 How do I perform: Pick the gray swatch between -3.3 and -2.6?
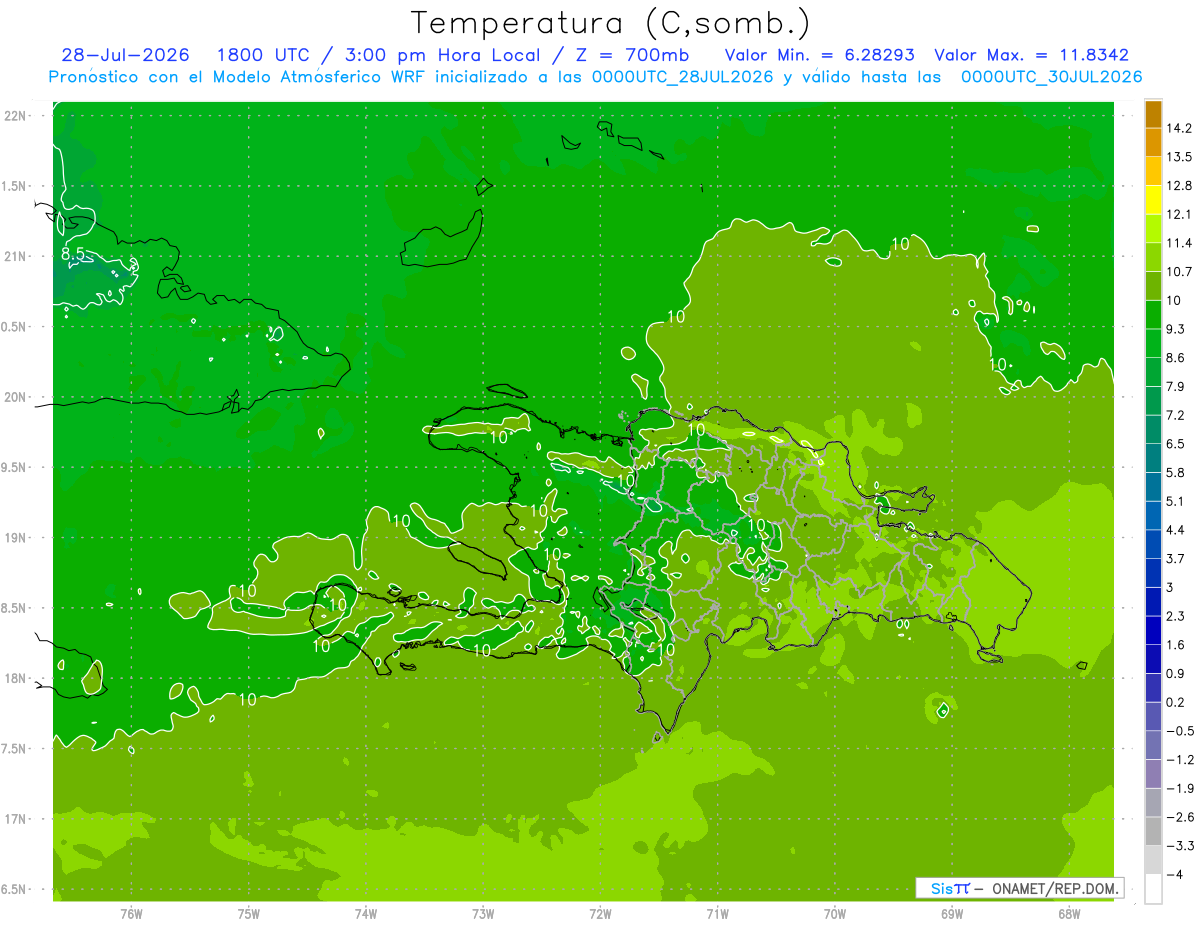(x=1153, y=831)
